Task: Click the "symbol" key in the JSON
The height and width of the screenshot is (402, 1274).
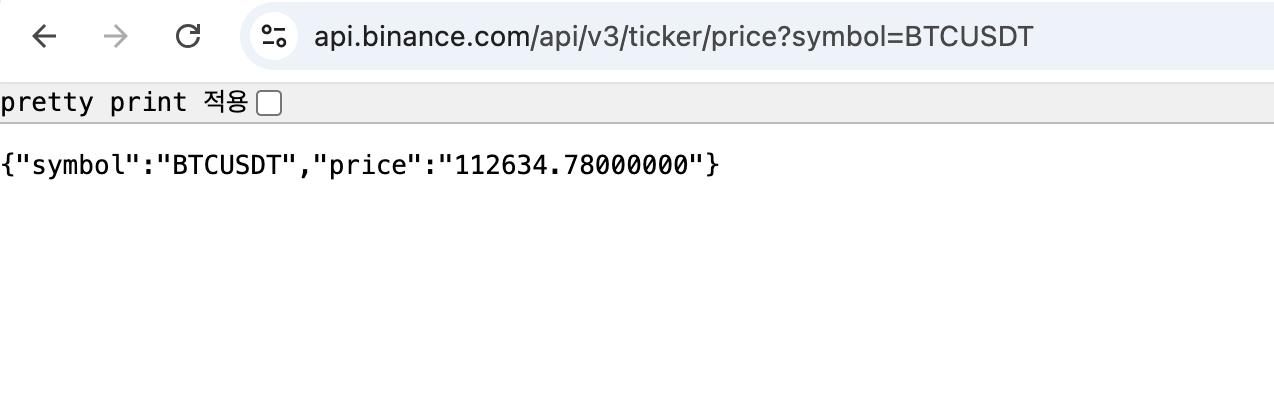Action: click(x=77, y=165)
